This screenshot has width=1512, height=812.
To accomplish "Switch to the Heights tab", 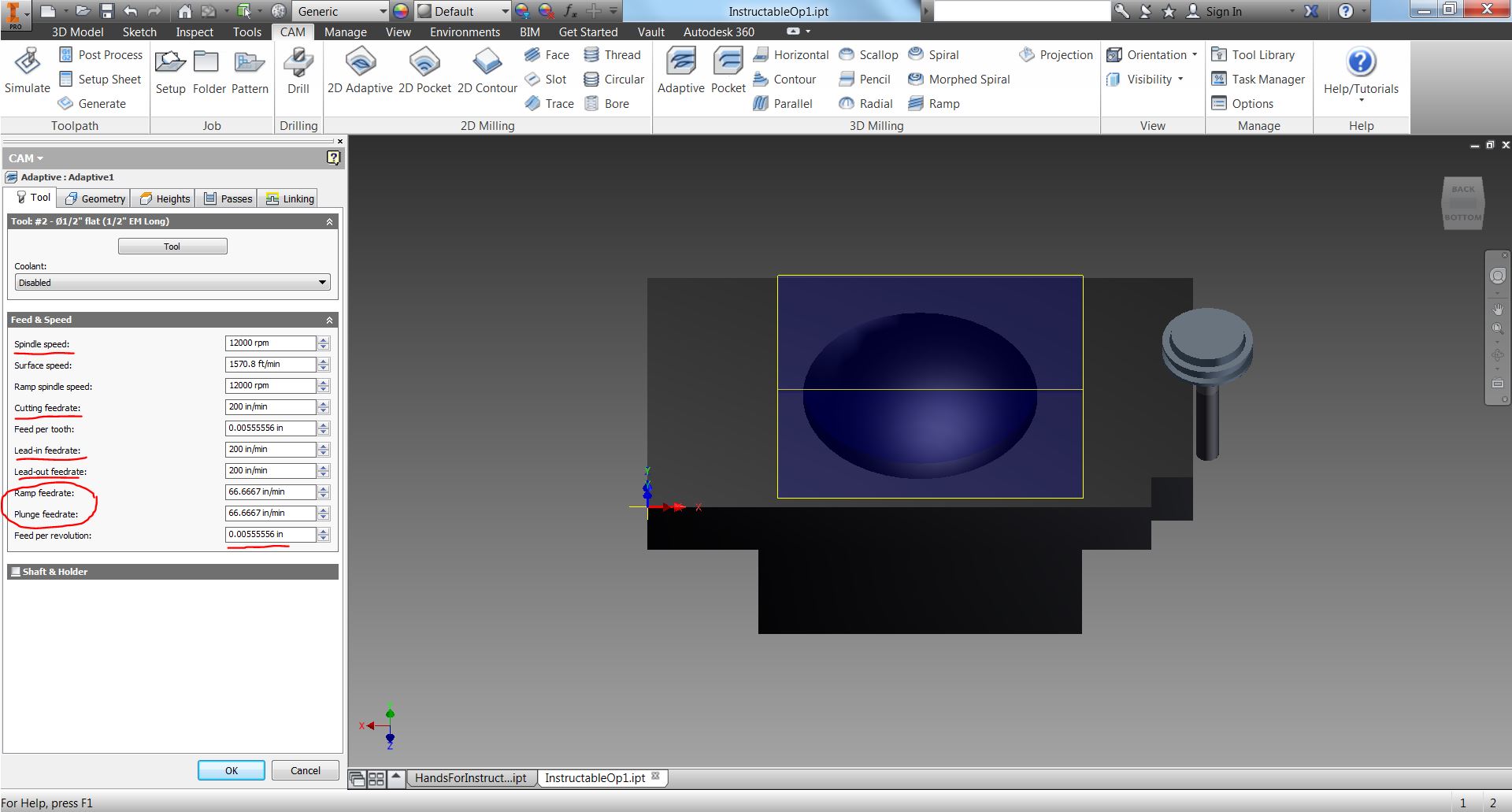I will (165, 198).
